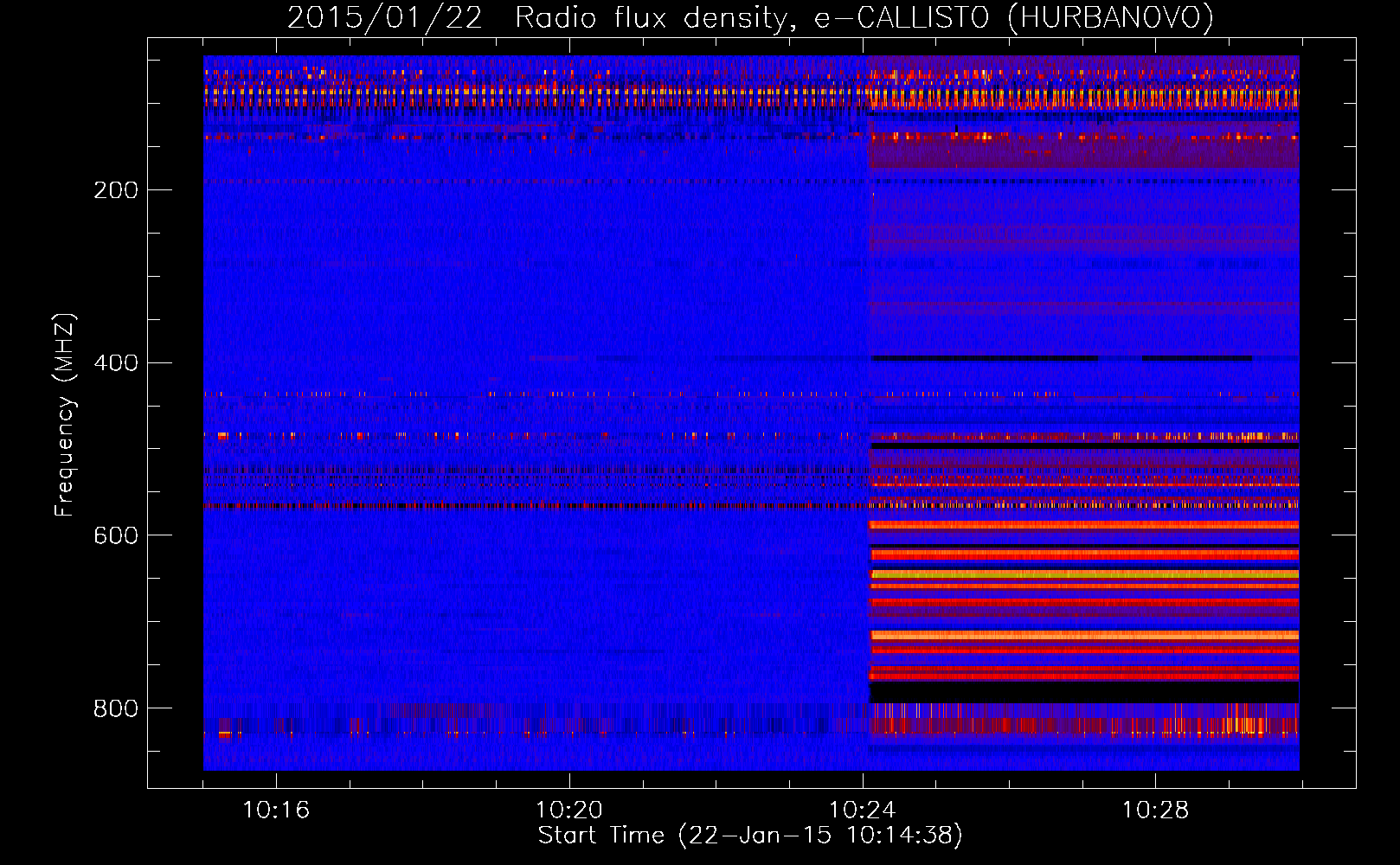Click the 800 frequency tick label
The image size is (1400, 865).
coord(116,708)
